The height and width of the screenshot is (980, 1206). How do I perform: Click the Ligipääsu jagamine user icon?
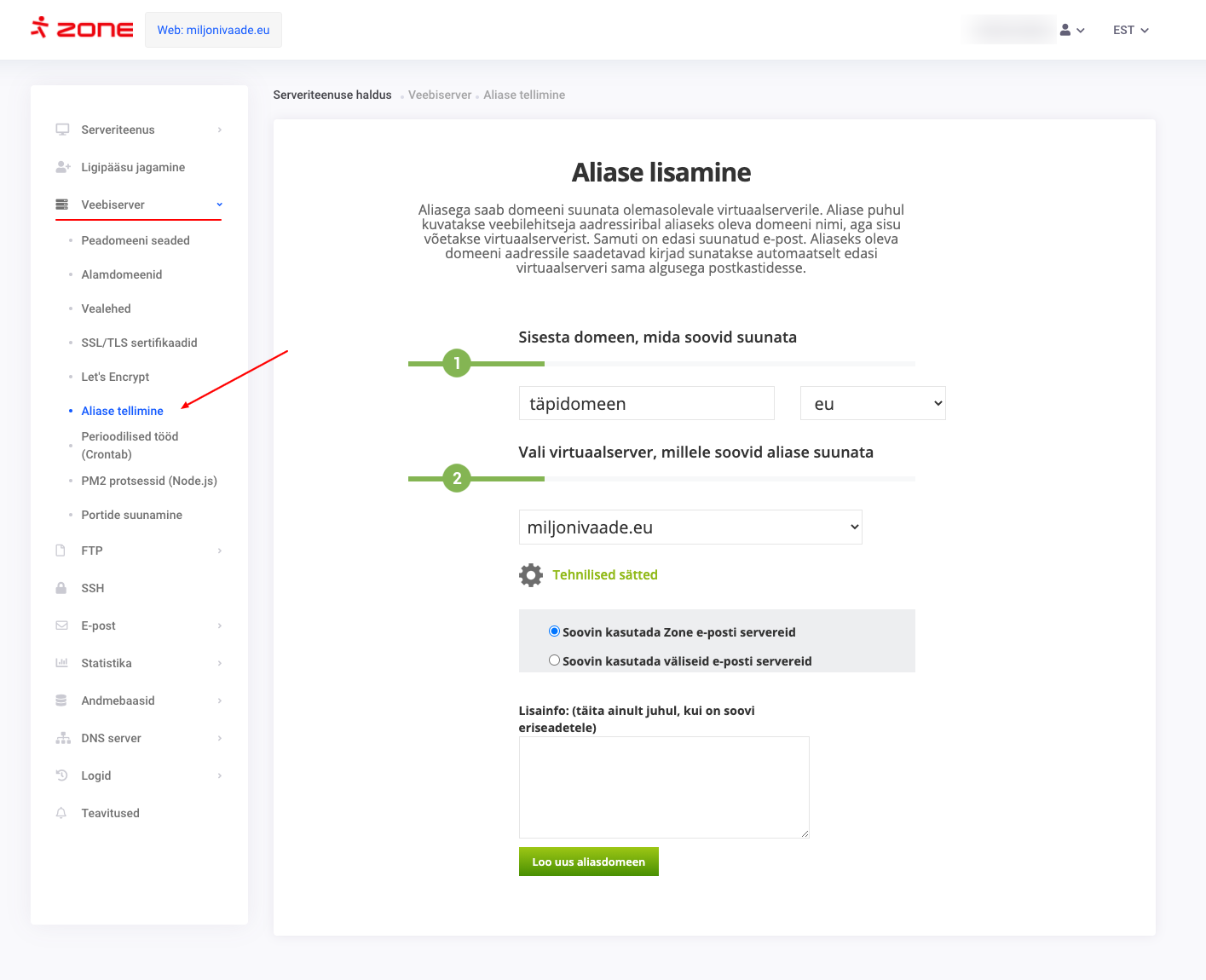pyautogui.click(x=62, y=167)
